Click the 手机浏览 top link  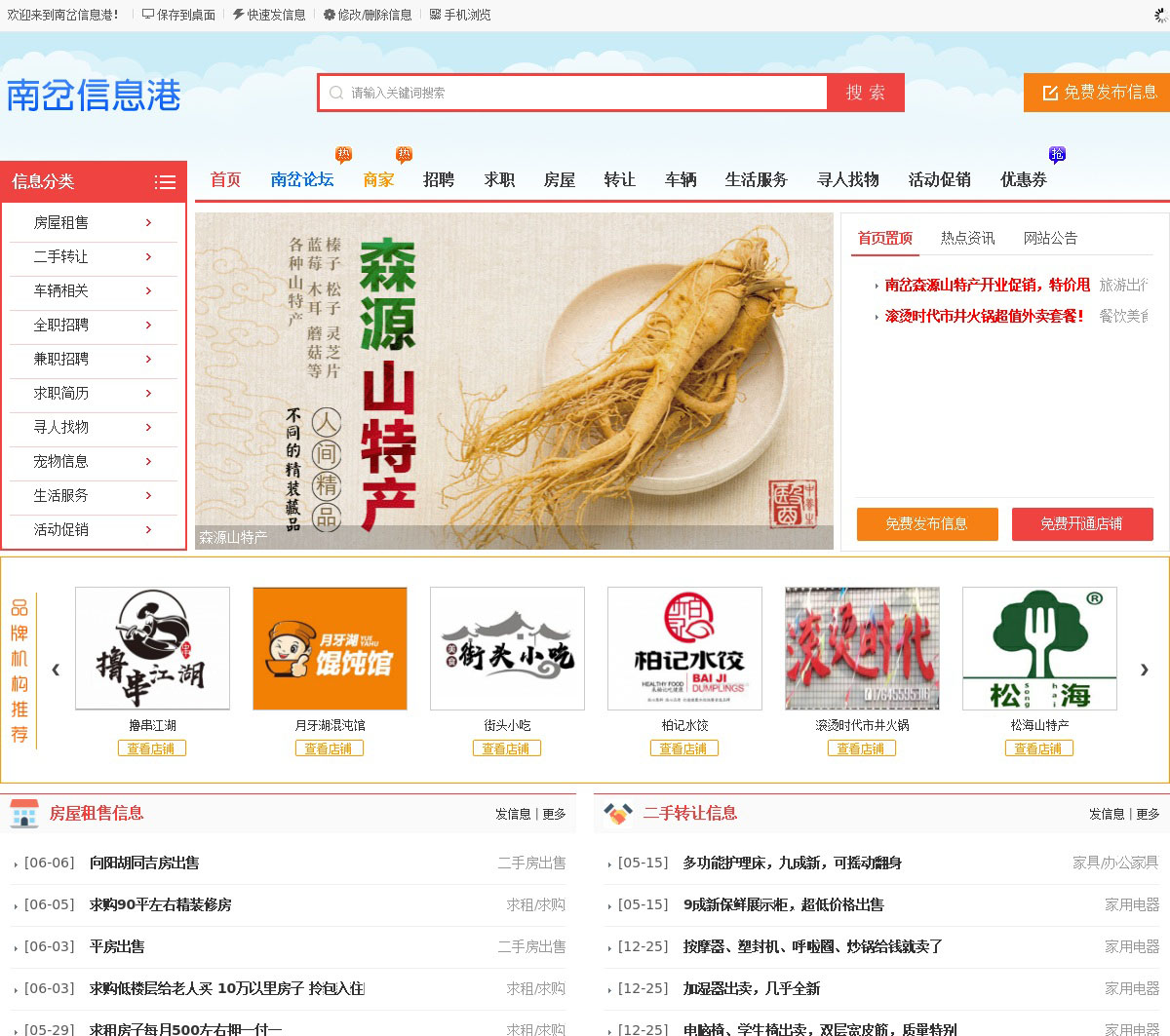(460, 15)
